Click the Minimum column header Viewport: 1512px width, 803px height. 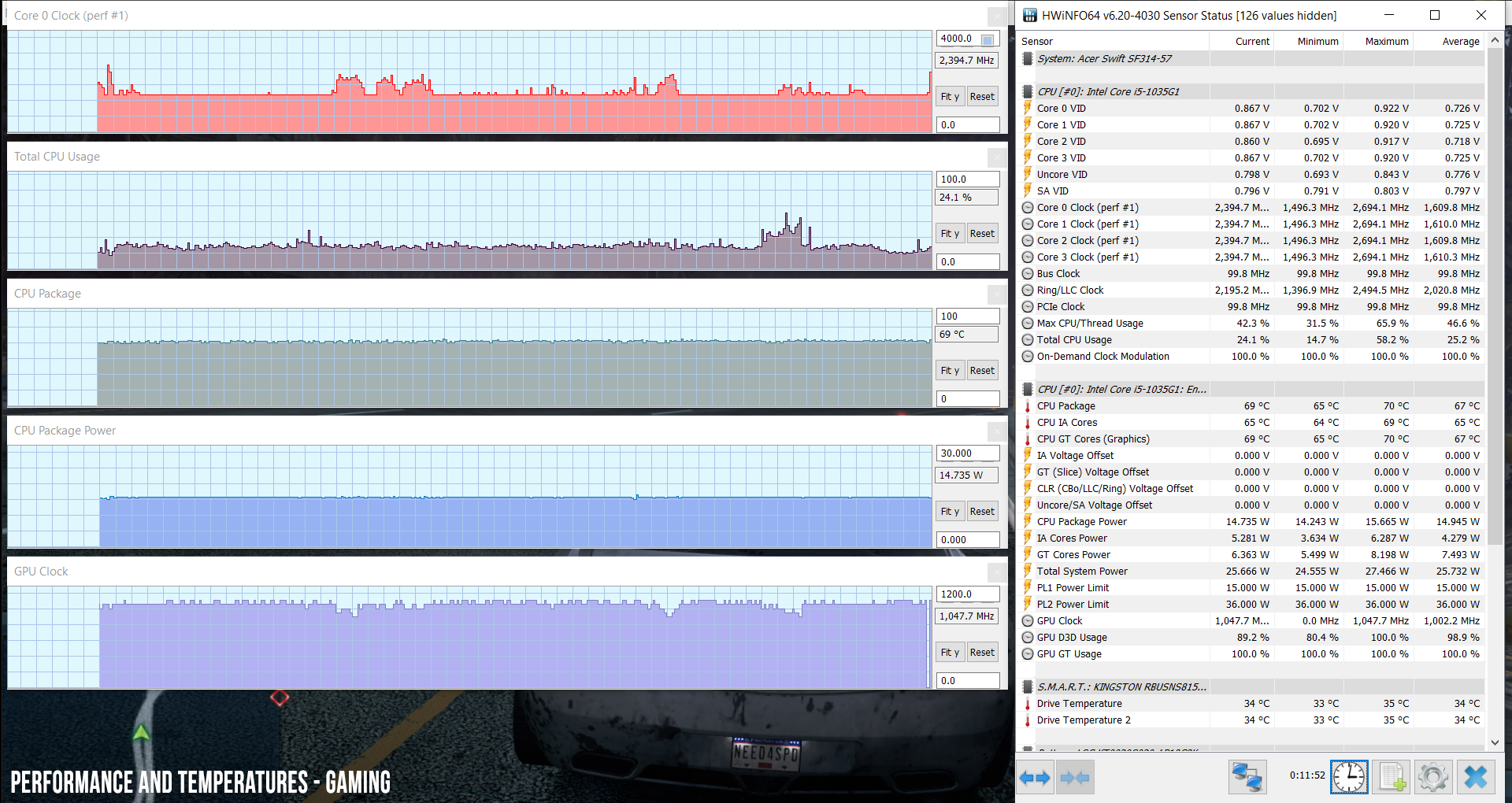(1309, 42)
